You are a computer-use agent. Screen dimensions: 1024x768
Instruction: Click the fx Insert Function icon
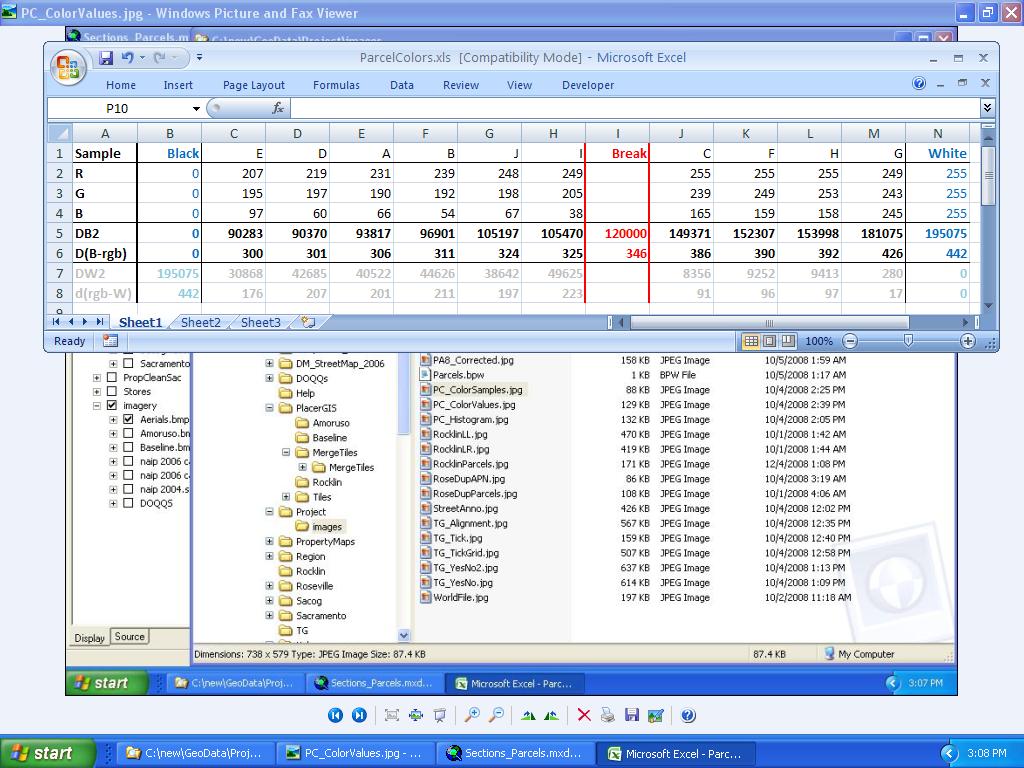click(x=278, y=108)
